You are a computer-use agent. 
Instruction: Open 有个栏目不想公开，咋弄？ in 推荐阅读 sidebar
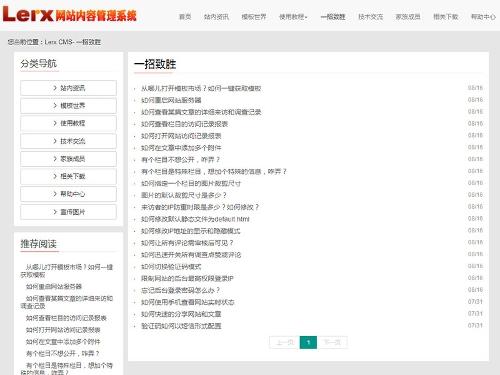coord(62,354)
